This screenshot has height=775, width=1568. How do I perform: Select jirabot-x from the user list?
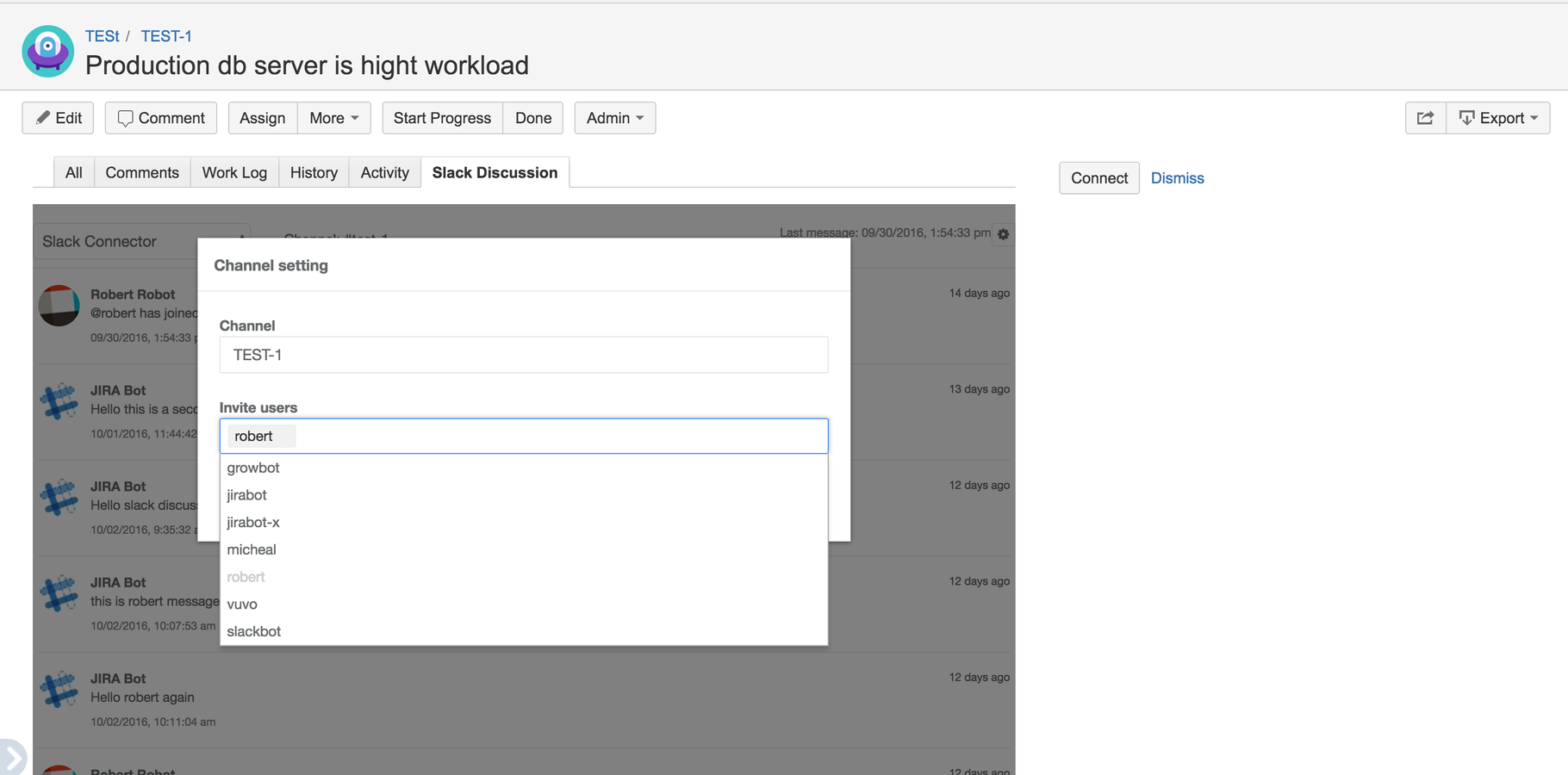point(524,523)
